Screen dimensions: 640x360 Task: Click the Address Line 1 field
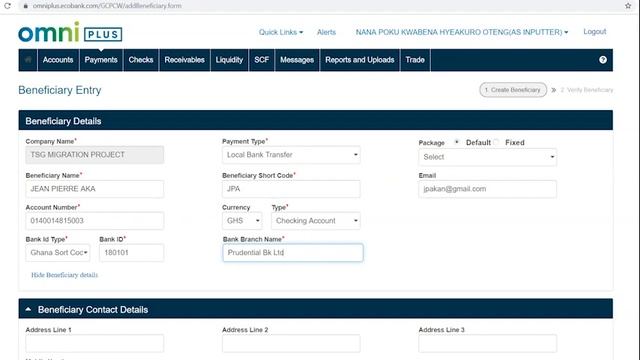point(95,343)
